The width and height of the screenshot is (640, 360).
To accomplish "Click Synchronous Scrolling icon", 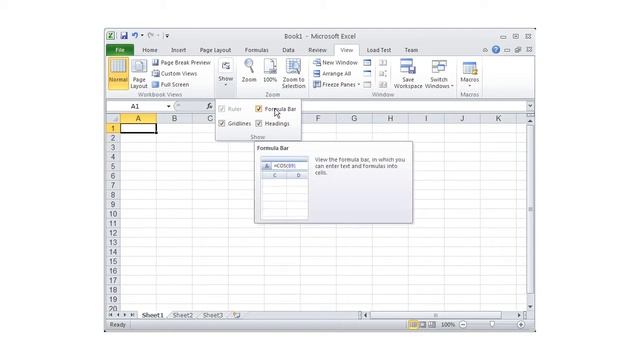I will click(383, 73).
